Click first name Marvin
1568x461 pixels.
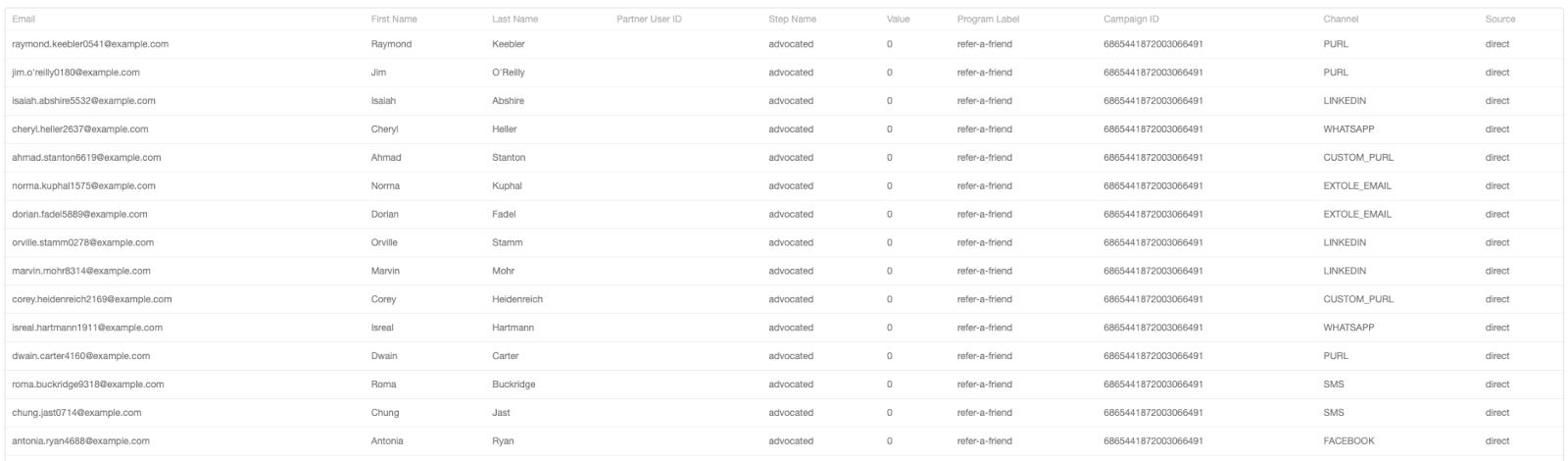(x=385, y=272)
